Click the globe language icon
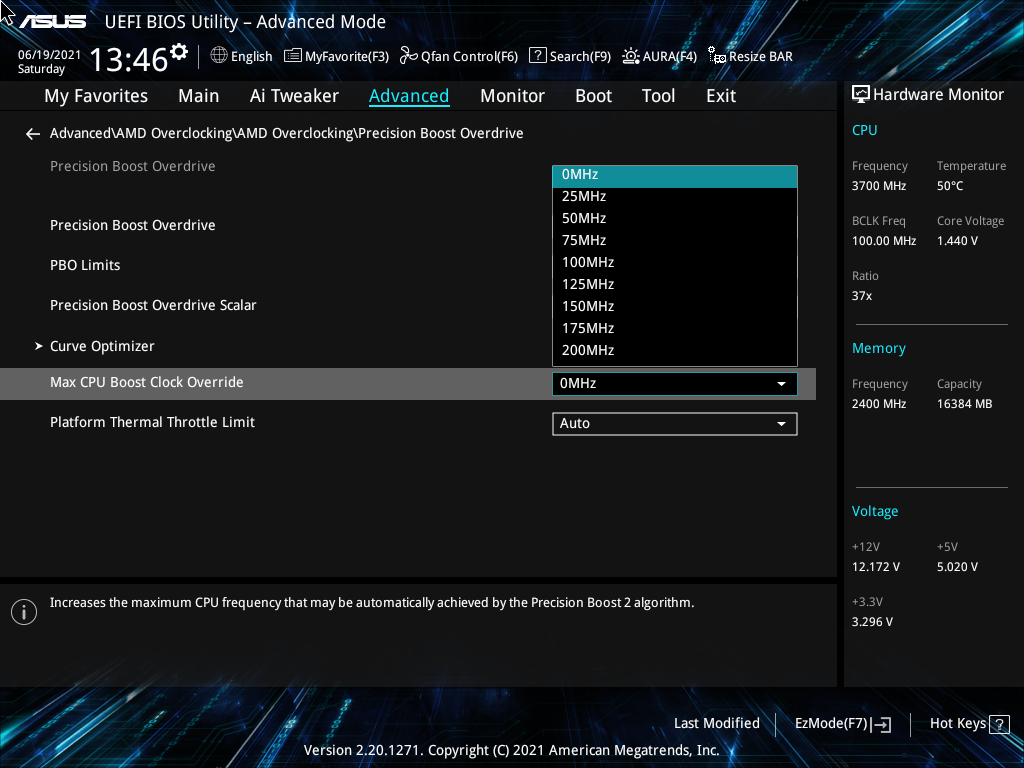The width and height of the screenshot is (1024, 768). pyautogui.click(x=219, y=56)
